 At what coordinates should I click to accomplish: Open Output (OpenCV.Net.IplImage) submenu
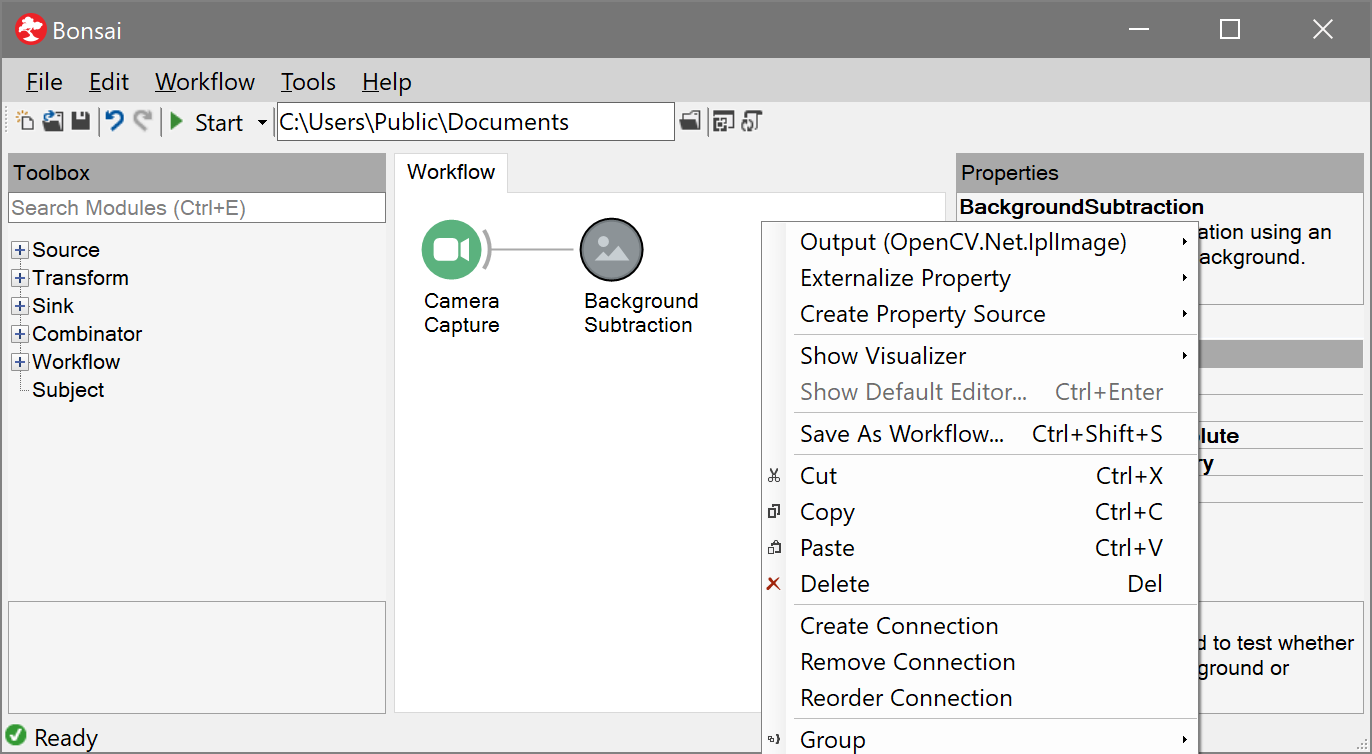tap(979, 242)
